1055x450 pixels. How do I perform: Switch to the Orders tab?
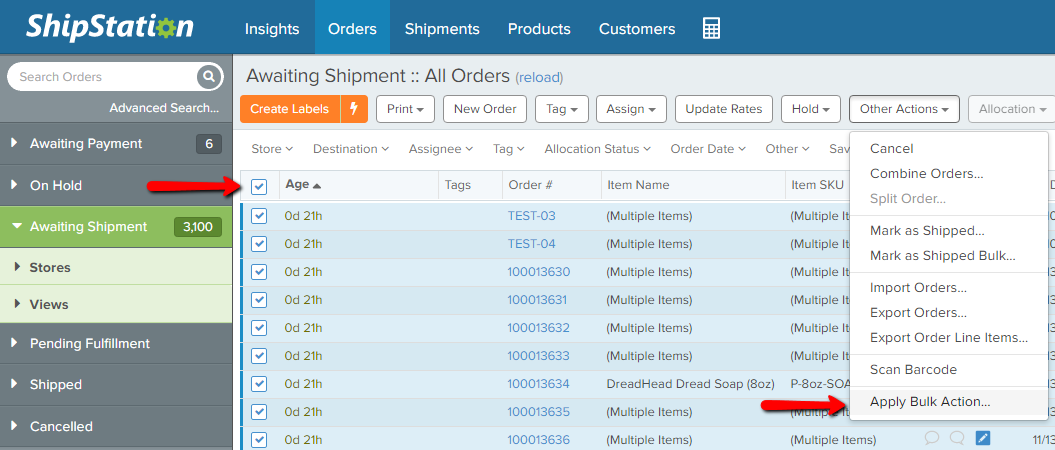click(x=352, y=29)
